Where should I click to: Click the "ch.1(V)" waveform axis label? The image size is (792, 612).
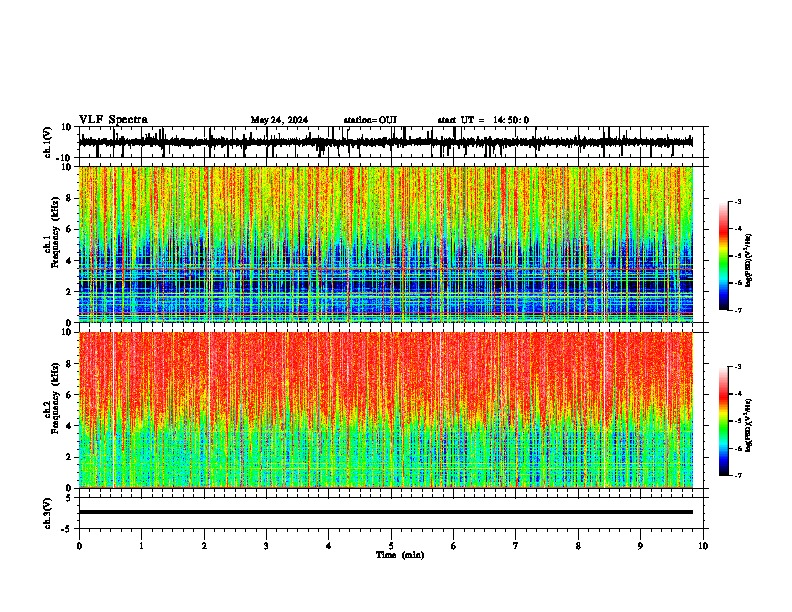tap(48, 142)
